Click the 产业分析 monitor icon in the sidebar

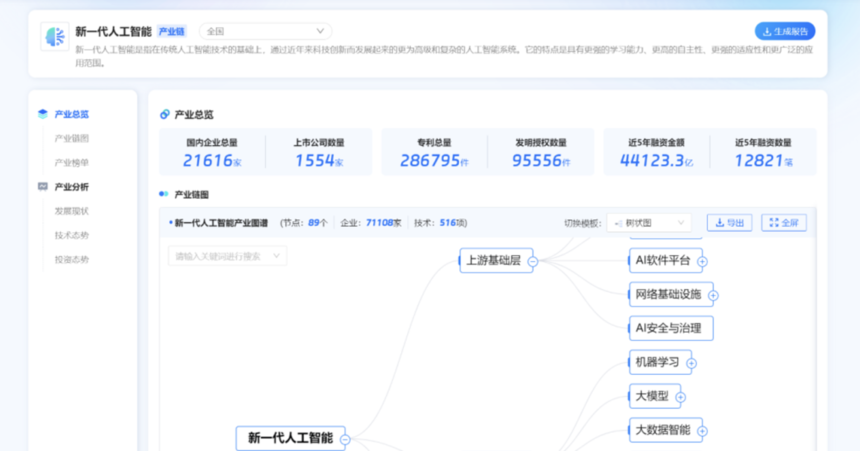click(x=43, y=187)
